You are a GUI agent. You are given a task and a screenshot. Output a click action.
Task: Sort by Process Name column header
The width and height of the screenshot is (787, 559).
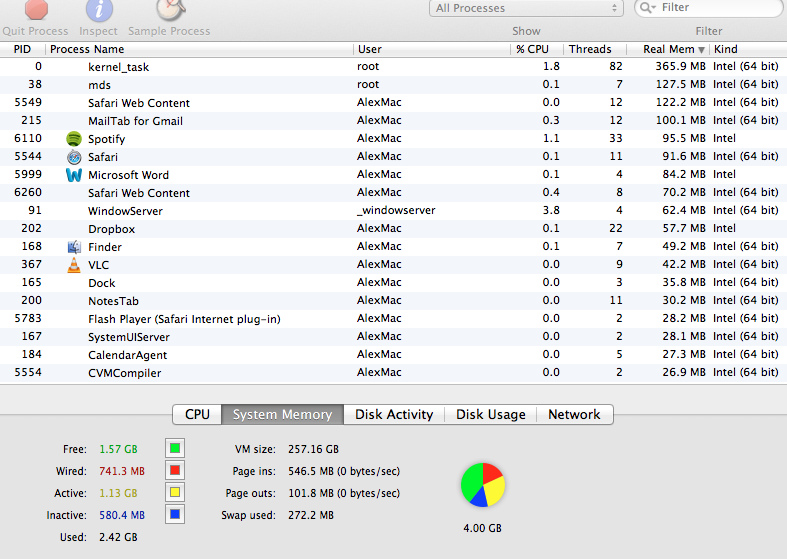coord(200,49)
